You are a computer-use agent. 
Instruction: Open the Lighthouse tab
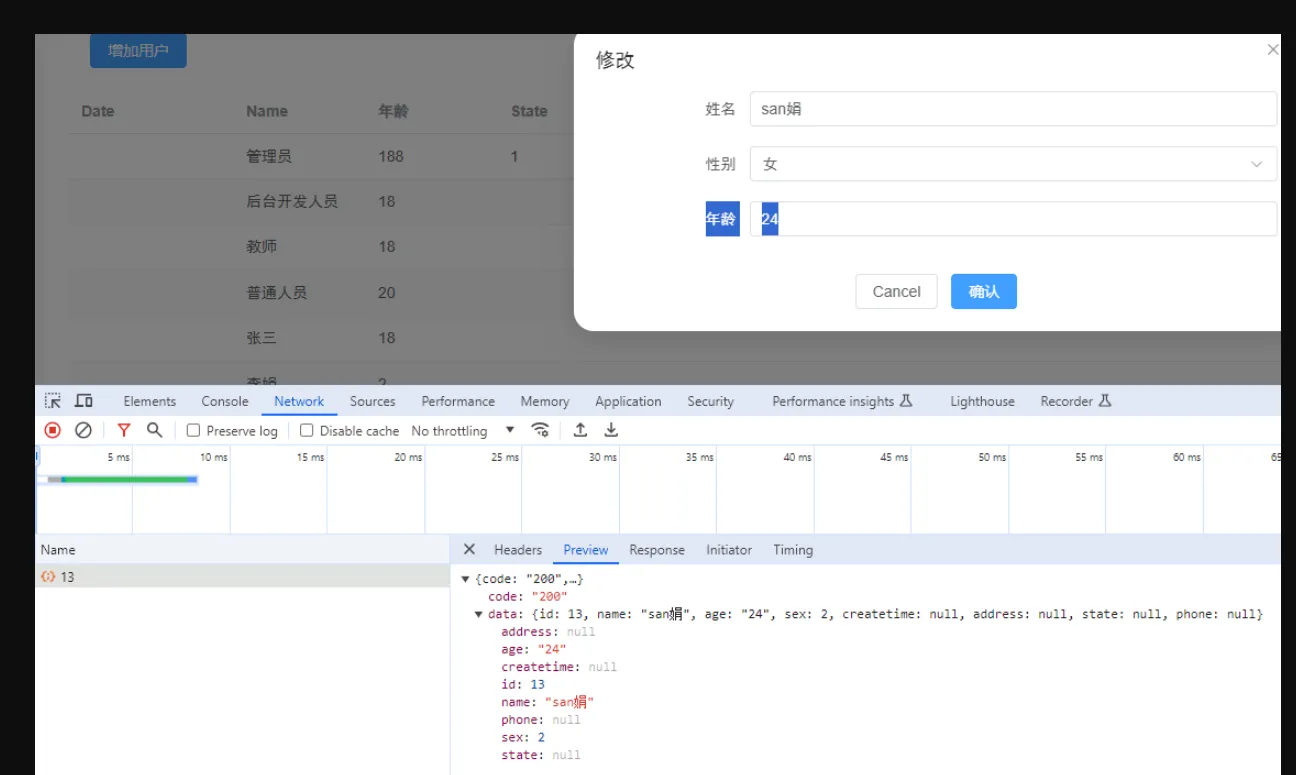(x=982, y=401)
